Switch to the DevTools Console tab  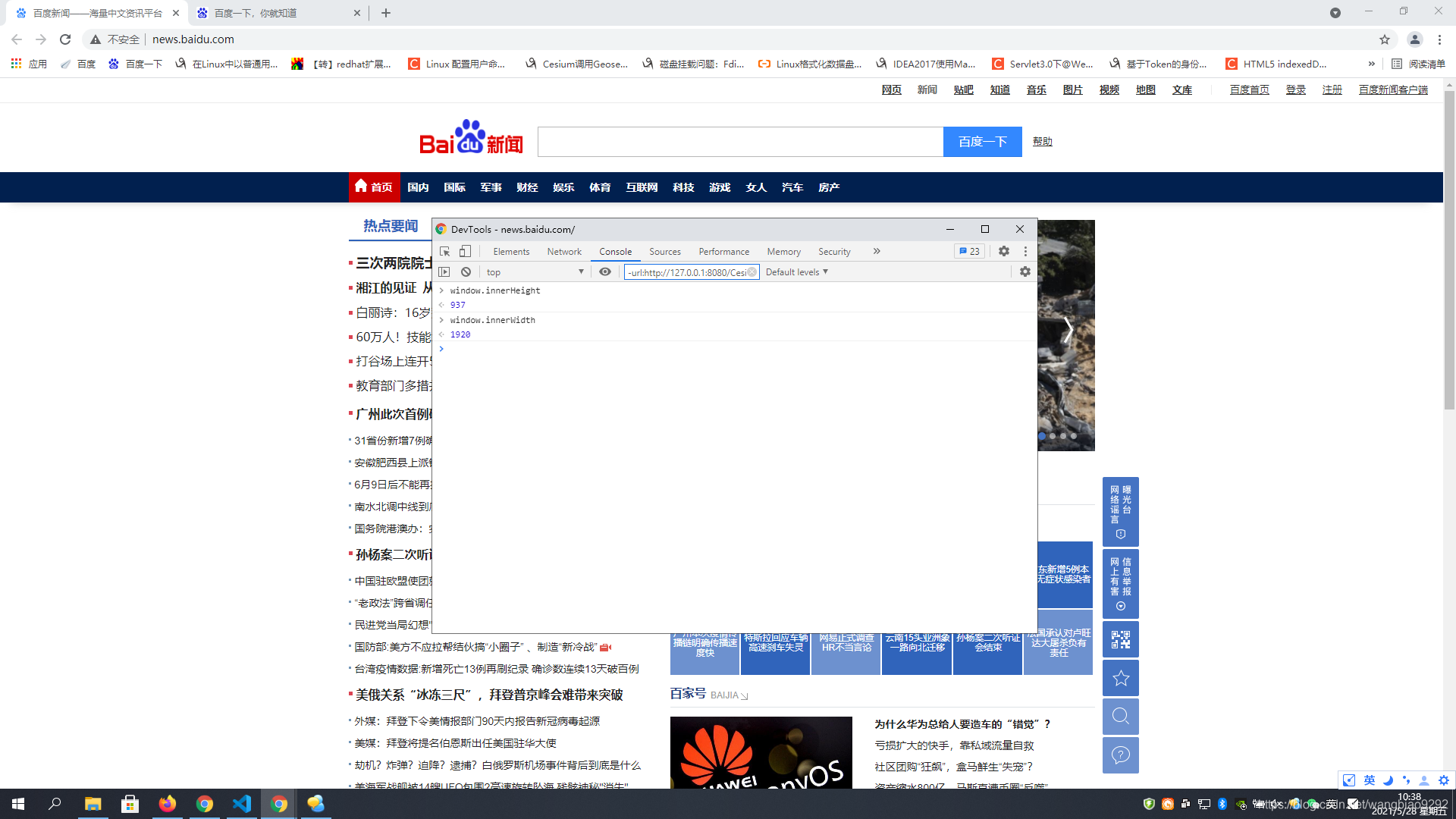(x=615, y=252)
